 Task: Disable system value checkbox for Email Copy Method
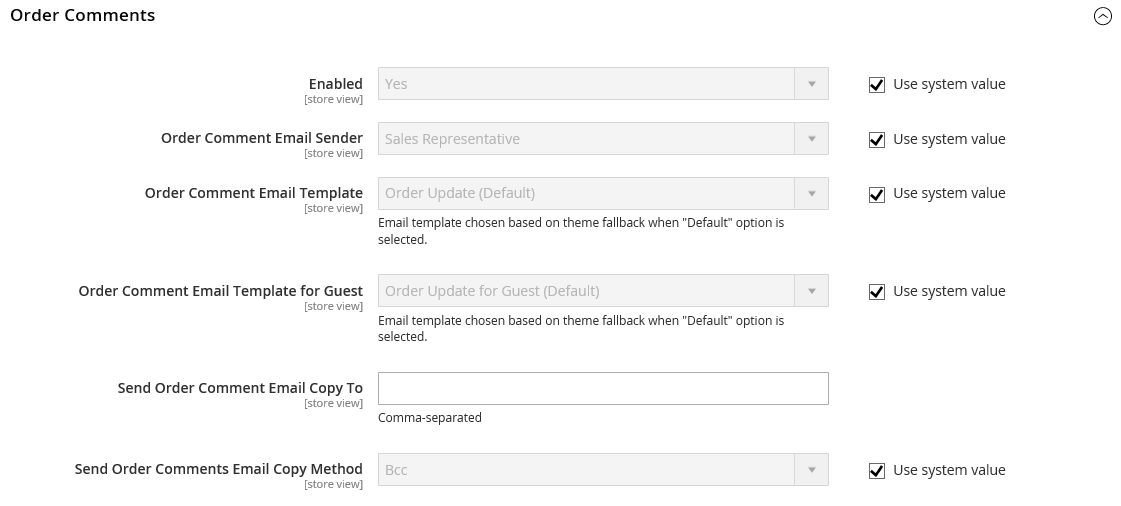[877, 471]
